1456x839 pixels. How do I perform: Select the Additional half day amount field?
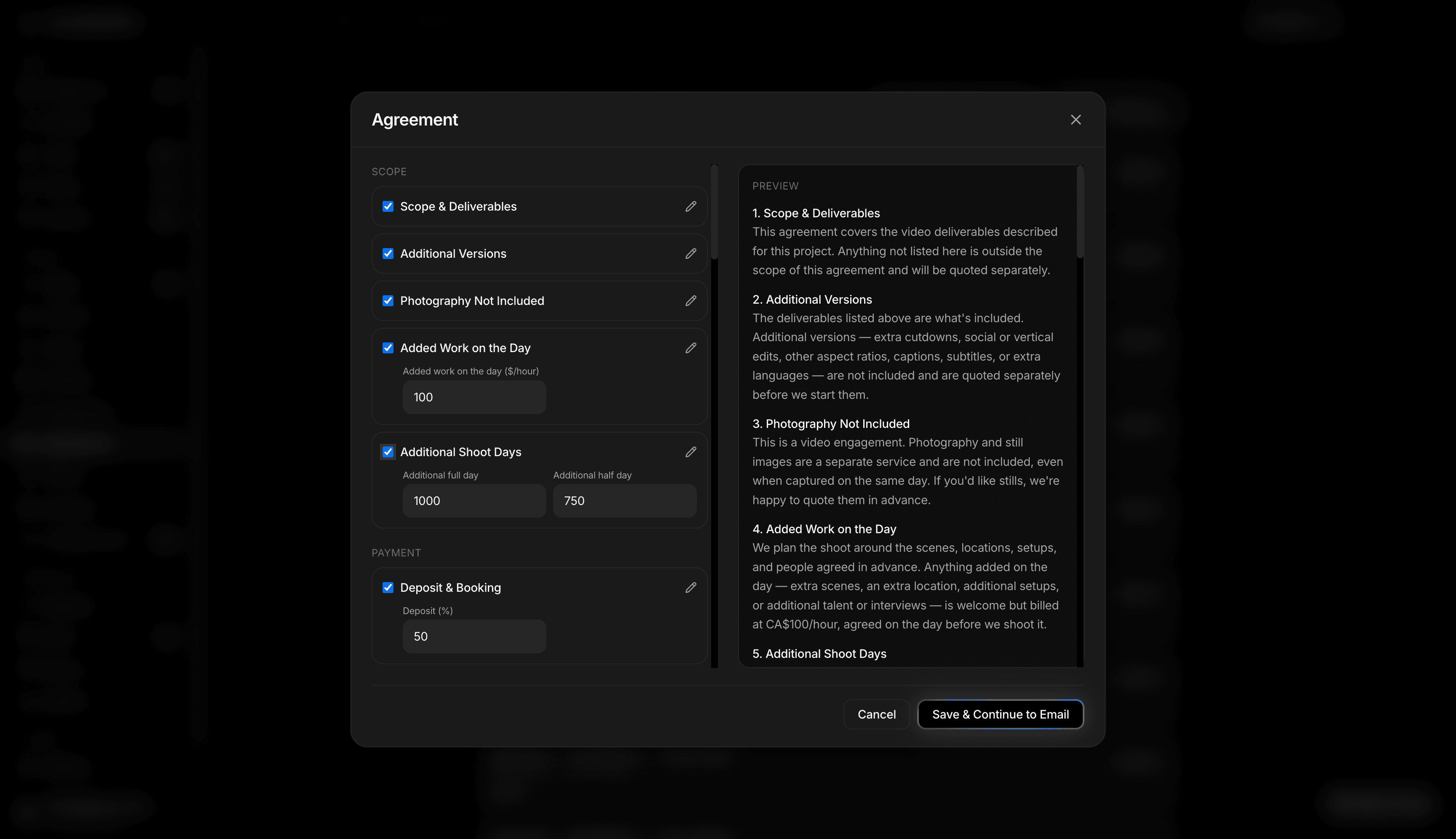click(x=625, y=501)
